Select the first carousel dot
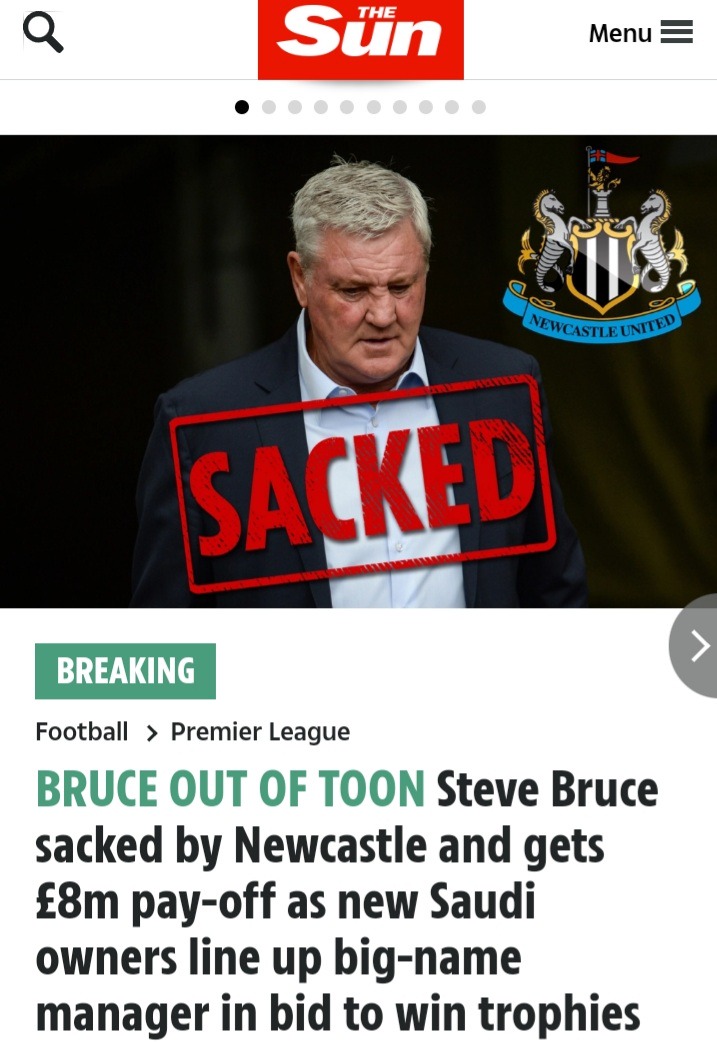This screenshot has width=717, height=1043. pyautogui.click(x=242, y=107)
